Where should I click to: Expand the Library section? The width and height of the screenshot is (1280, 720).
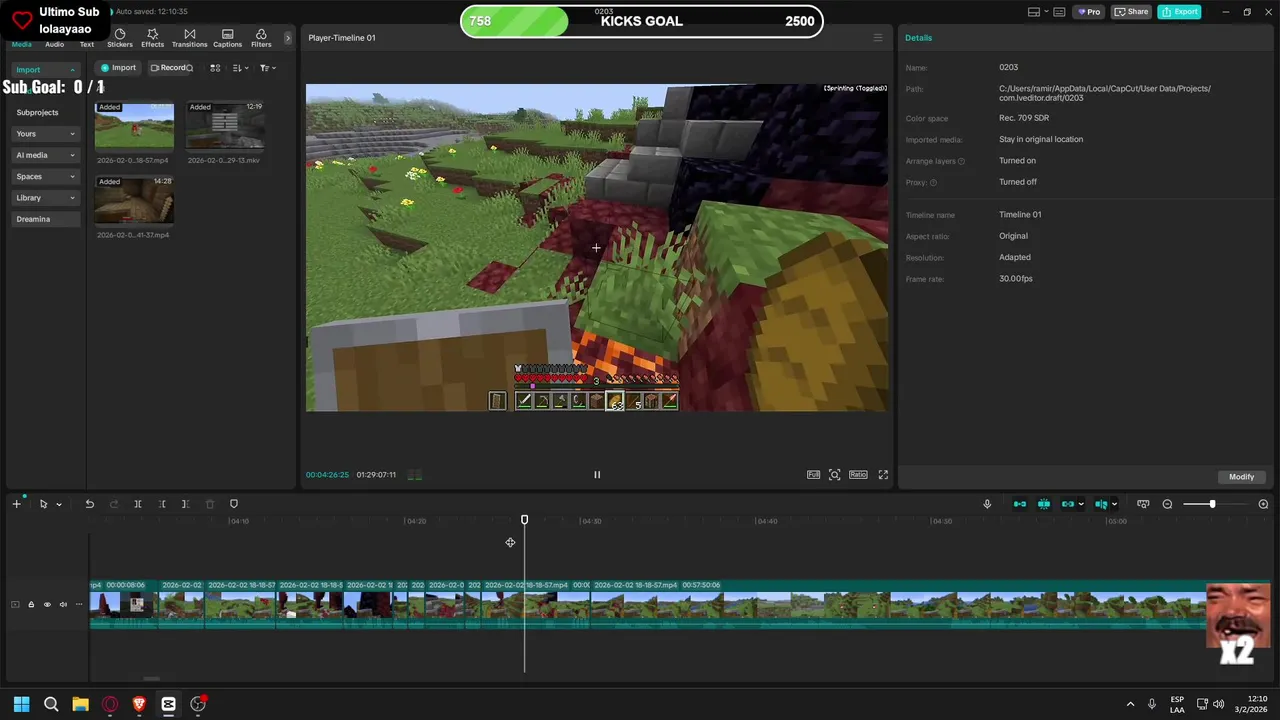45,198
